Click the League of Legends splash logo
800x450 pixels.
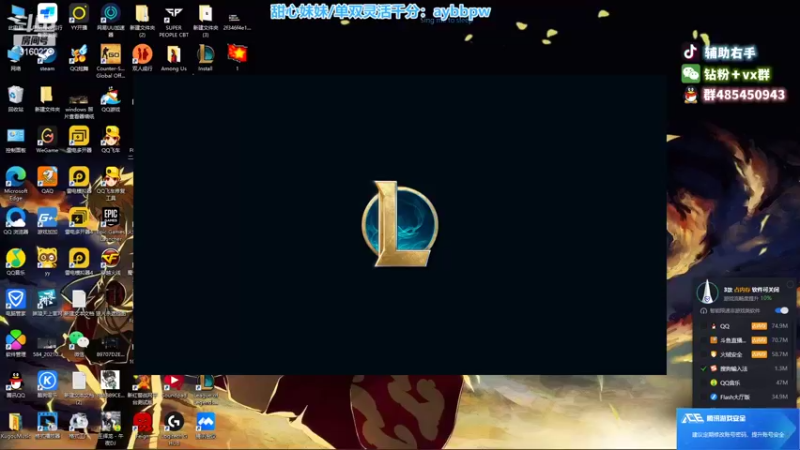point(400,223)
